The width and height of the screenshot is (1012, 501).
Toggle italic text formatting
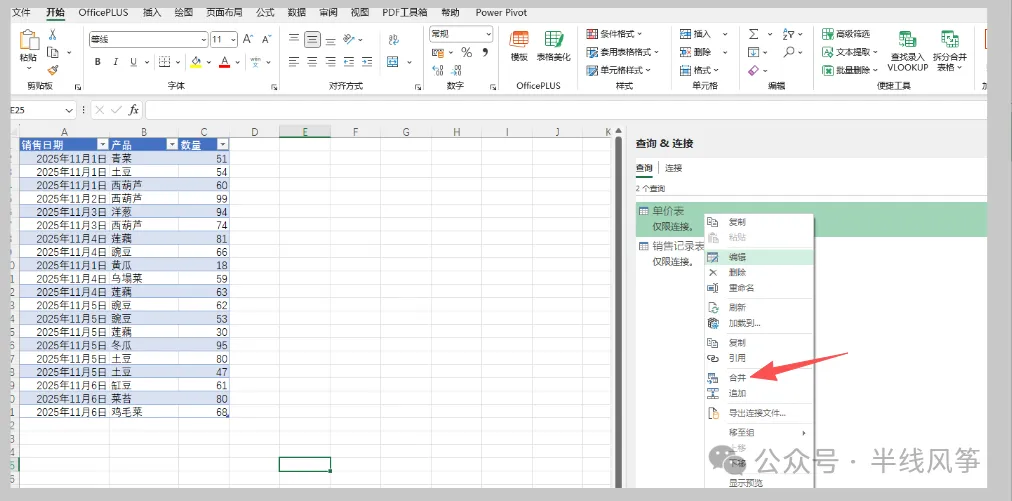click(x=116, y=62)
